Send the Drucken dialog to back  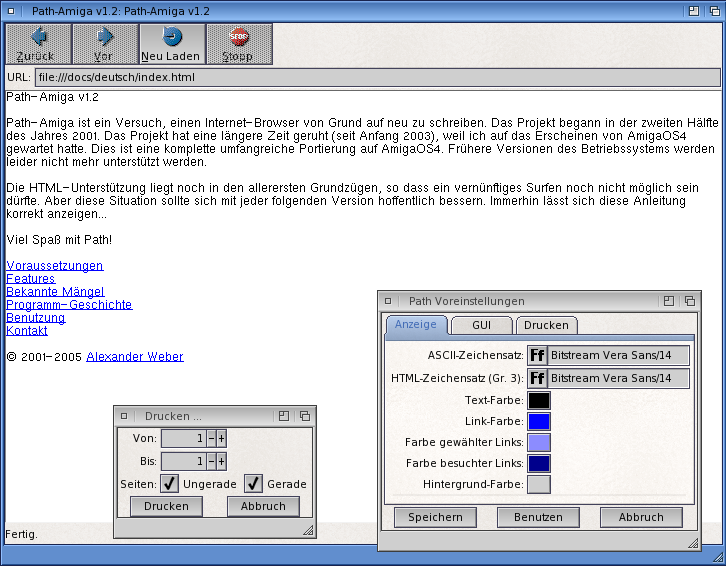click(x=305, y=416)
